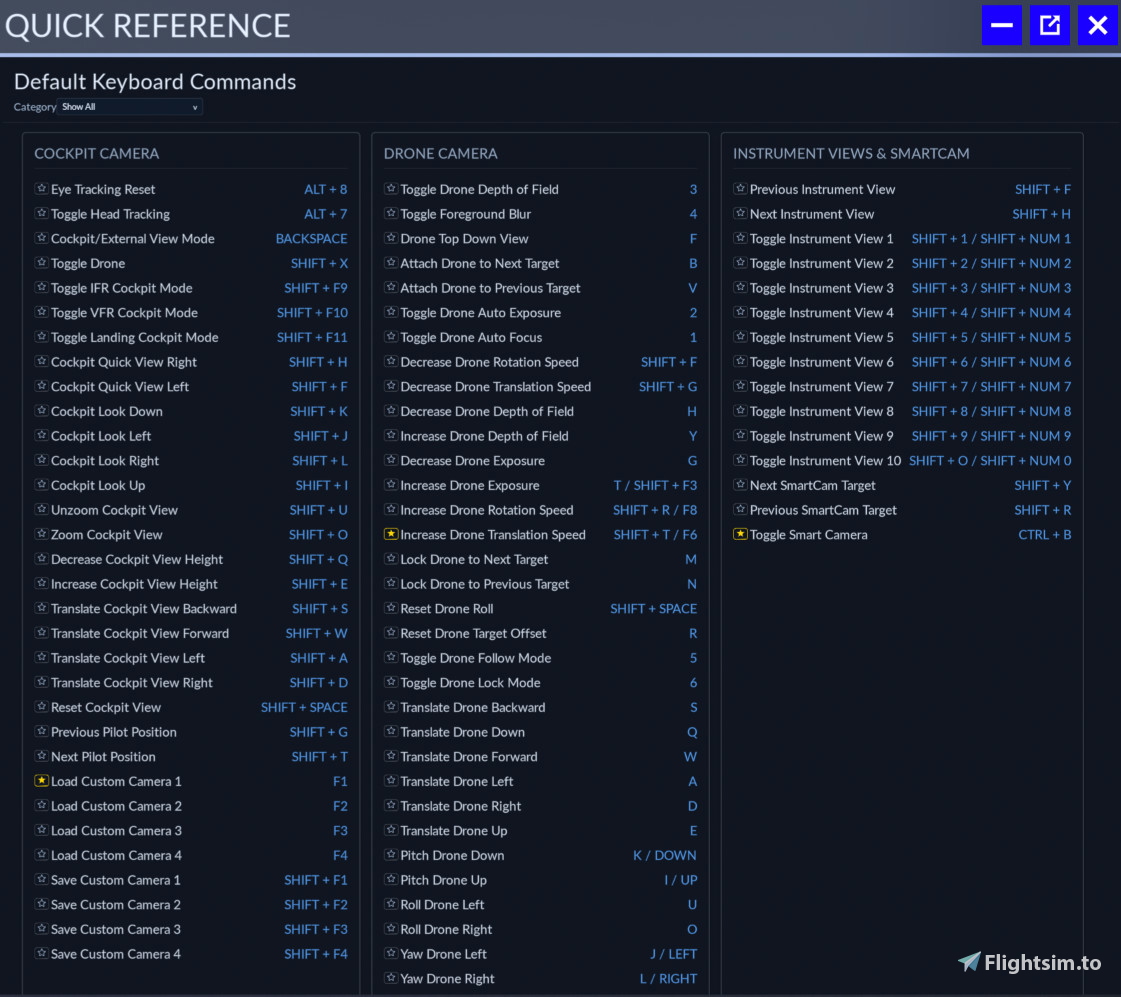Click the Cockpit Look Left label

point(101,436)
